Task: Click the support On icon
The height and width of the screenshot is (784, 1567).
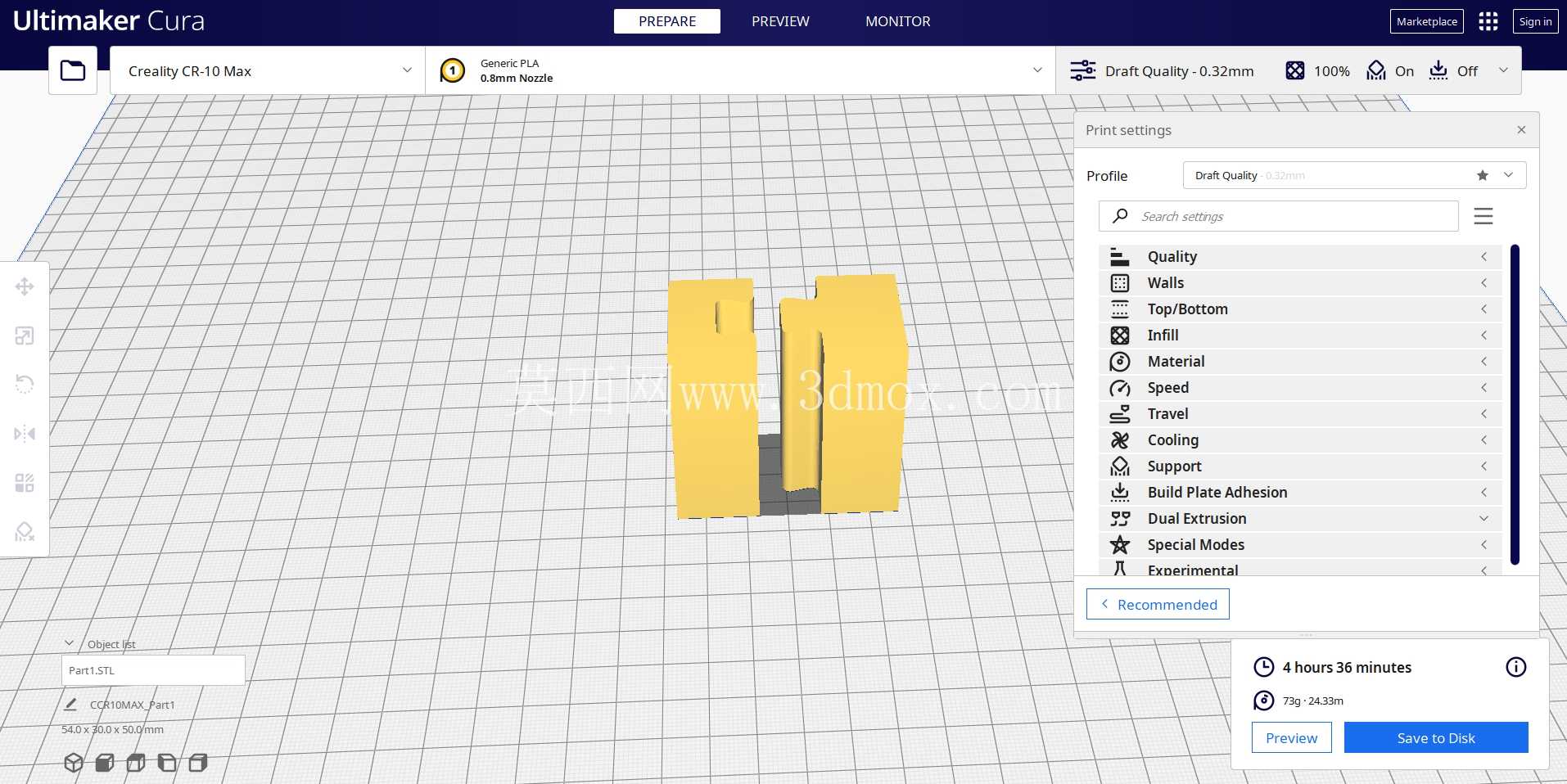Action: coord(1376,70)
